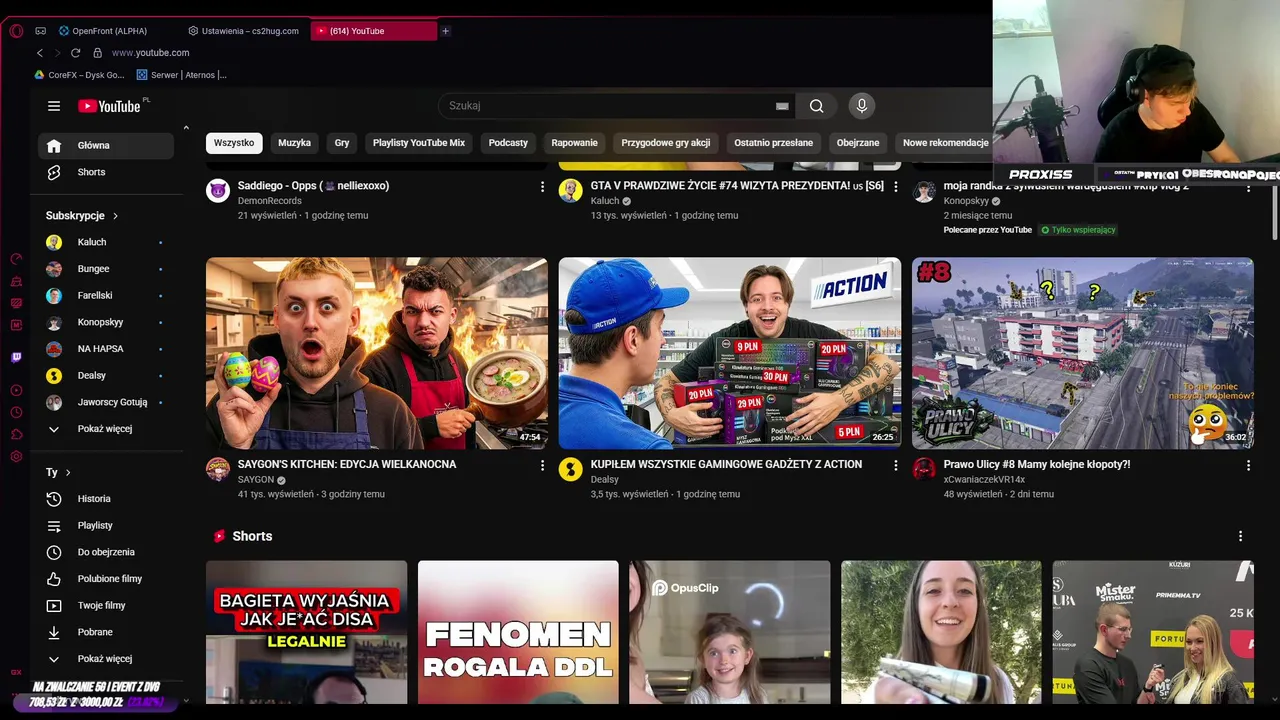
Task: Expand subscriptions with Pokaż więcej
Action: tap(105, 429)
